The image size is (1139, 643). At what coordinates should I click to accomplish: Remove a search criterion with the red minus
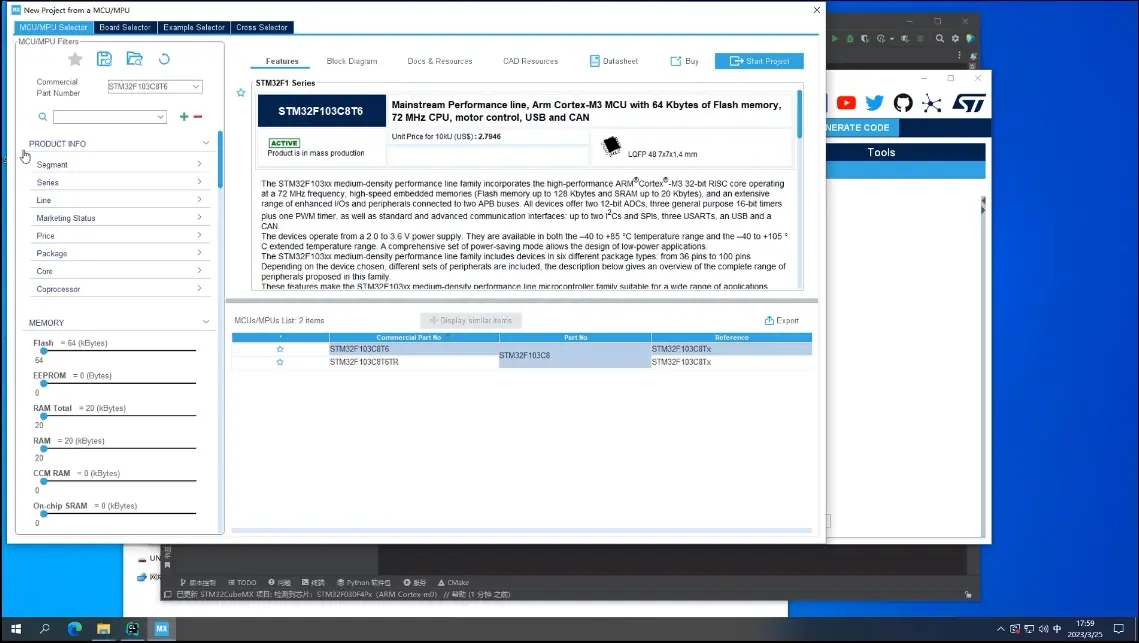(198, 116)
